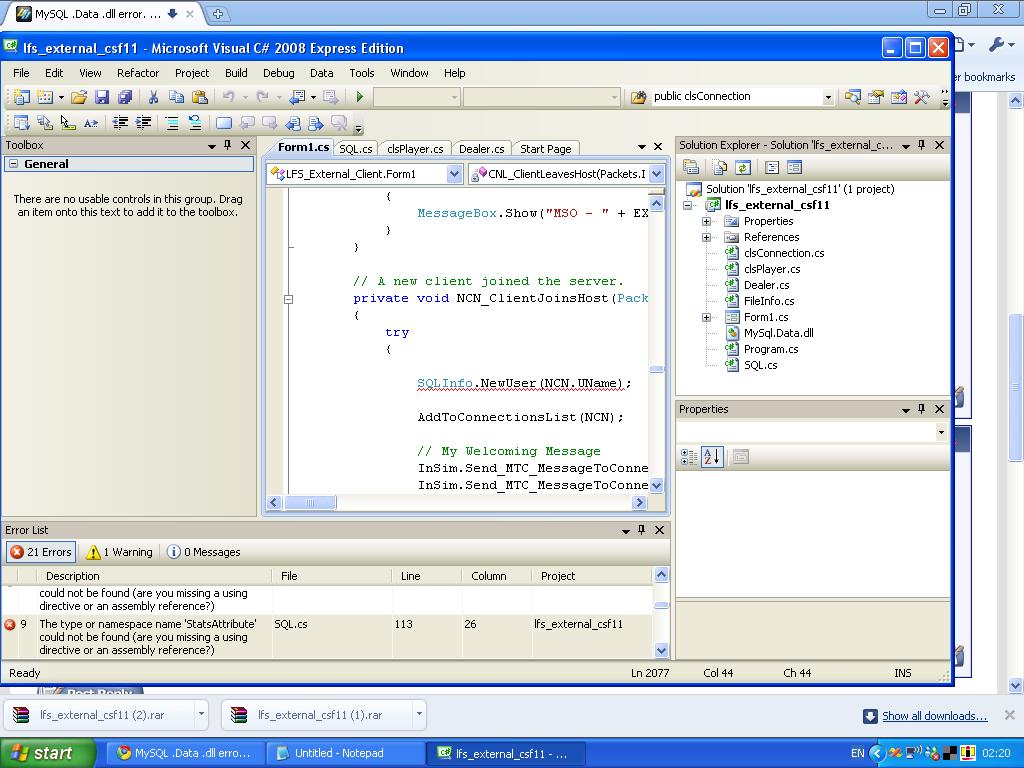This screenshot has width=1024, height=768.
Task: Click the Copy toolbar icon
Action: point(176,97)
